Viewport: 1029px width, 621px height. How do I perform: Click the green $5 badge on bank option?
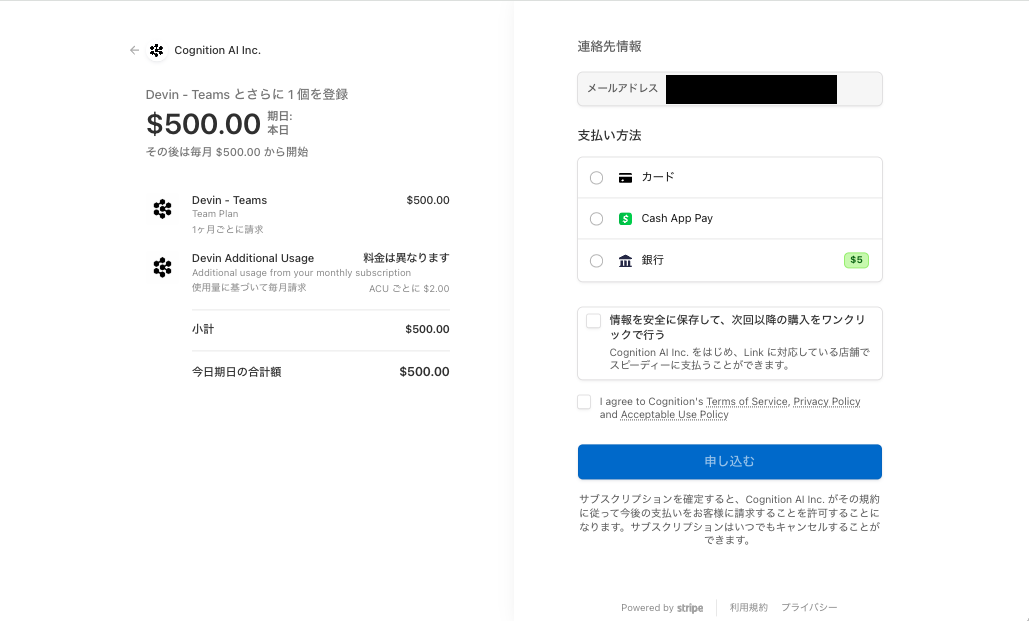point(856,260)
